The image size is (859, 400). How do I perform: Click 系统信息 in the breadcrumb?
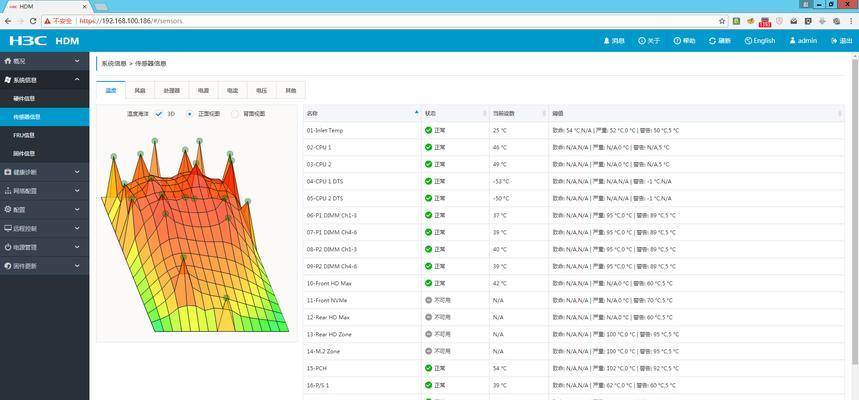113,64
